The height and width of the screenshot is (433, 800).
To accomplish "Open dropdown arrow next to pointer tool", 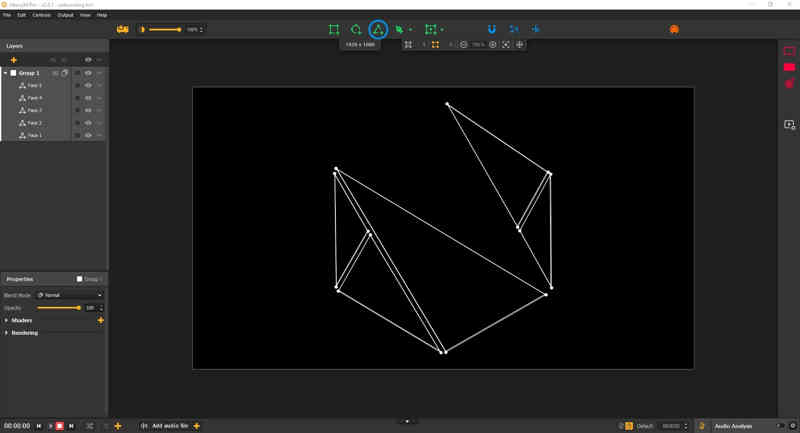I will (410, 30).
